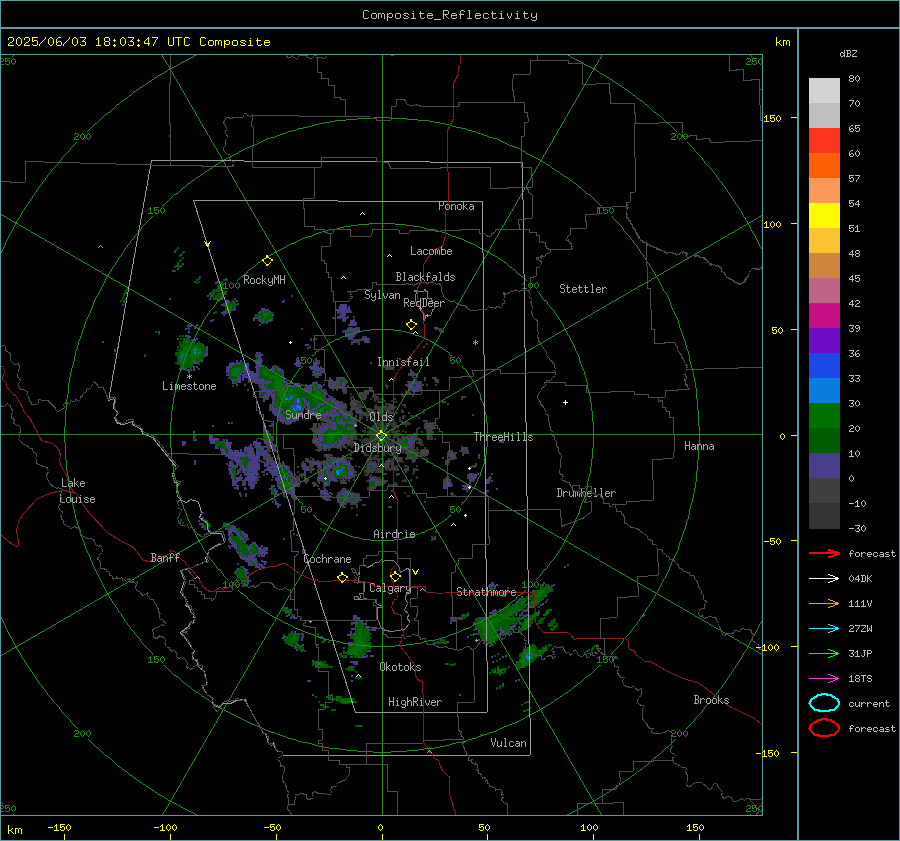Select the orange 111V arrow legend entry
The image size is (900, 841).
pos(824,603)
